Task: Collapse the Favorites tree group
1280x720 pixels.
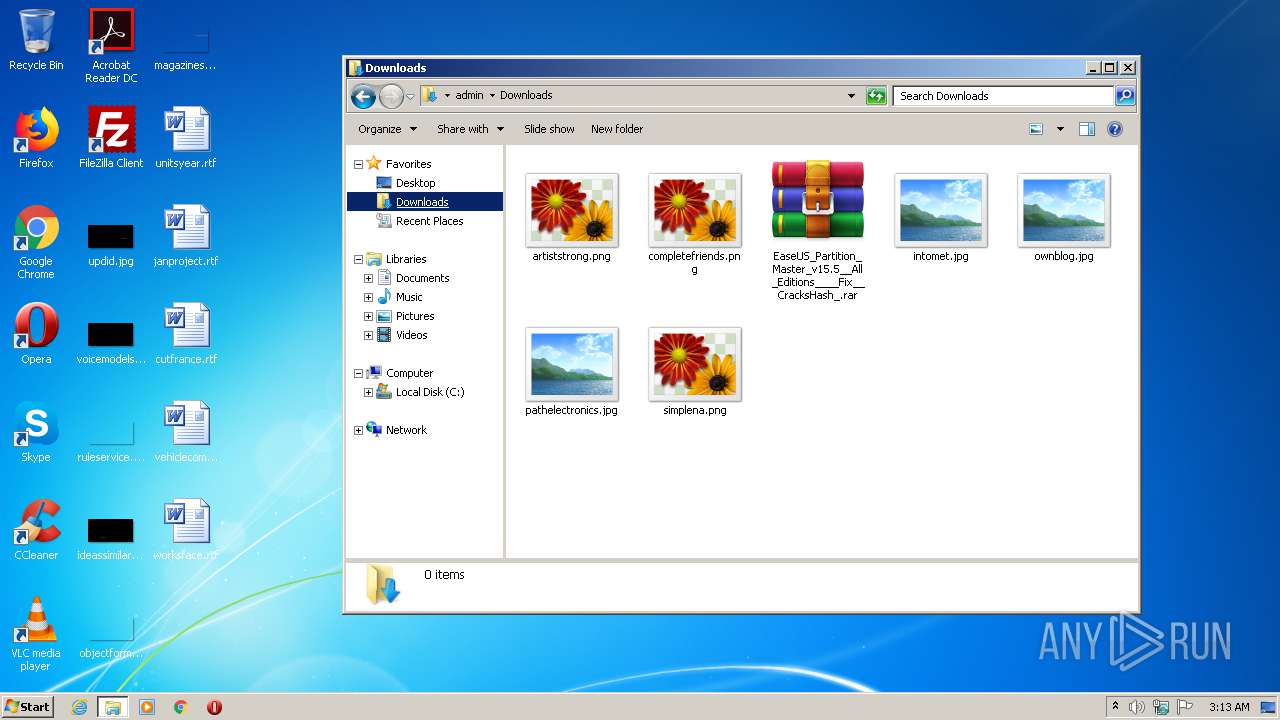Action: [358, 164]
